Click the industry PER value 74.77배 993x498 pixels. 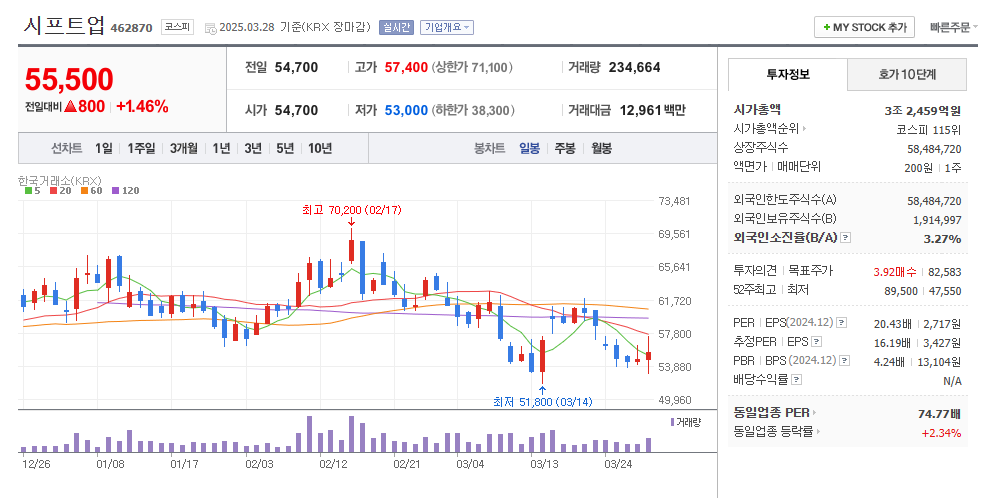pyautogui.click(x=939, y=414)
